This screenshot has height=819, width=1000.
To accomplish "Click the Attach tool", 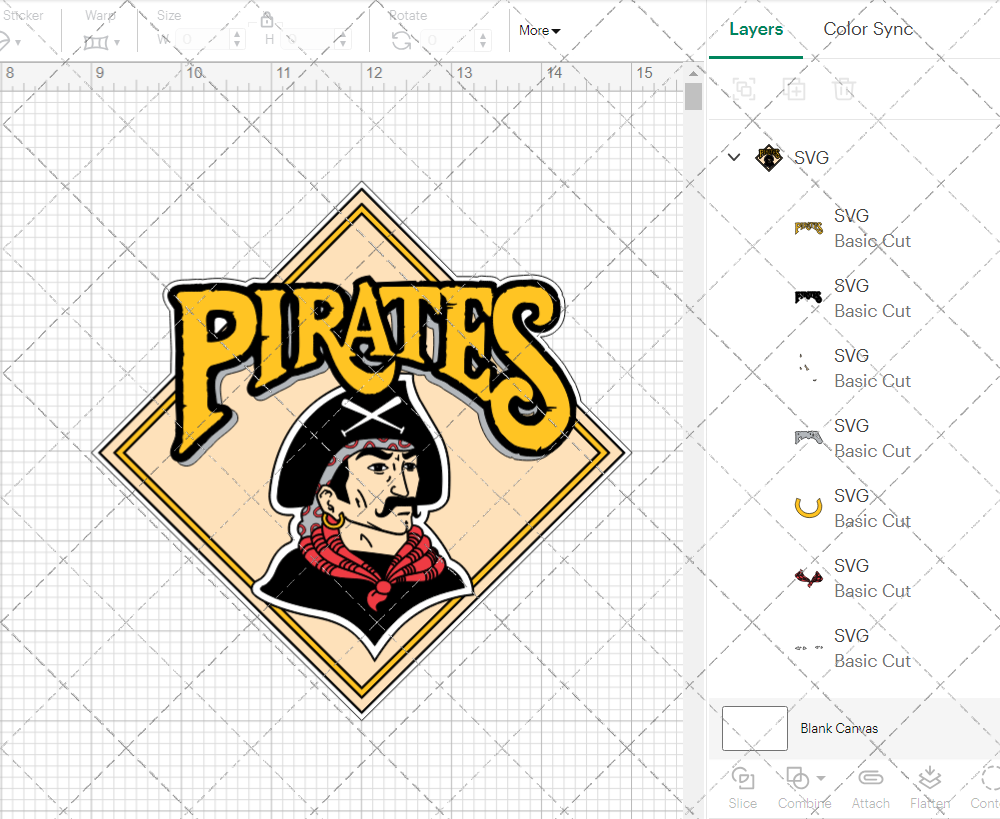I will (x=871, y=788).
